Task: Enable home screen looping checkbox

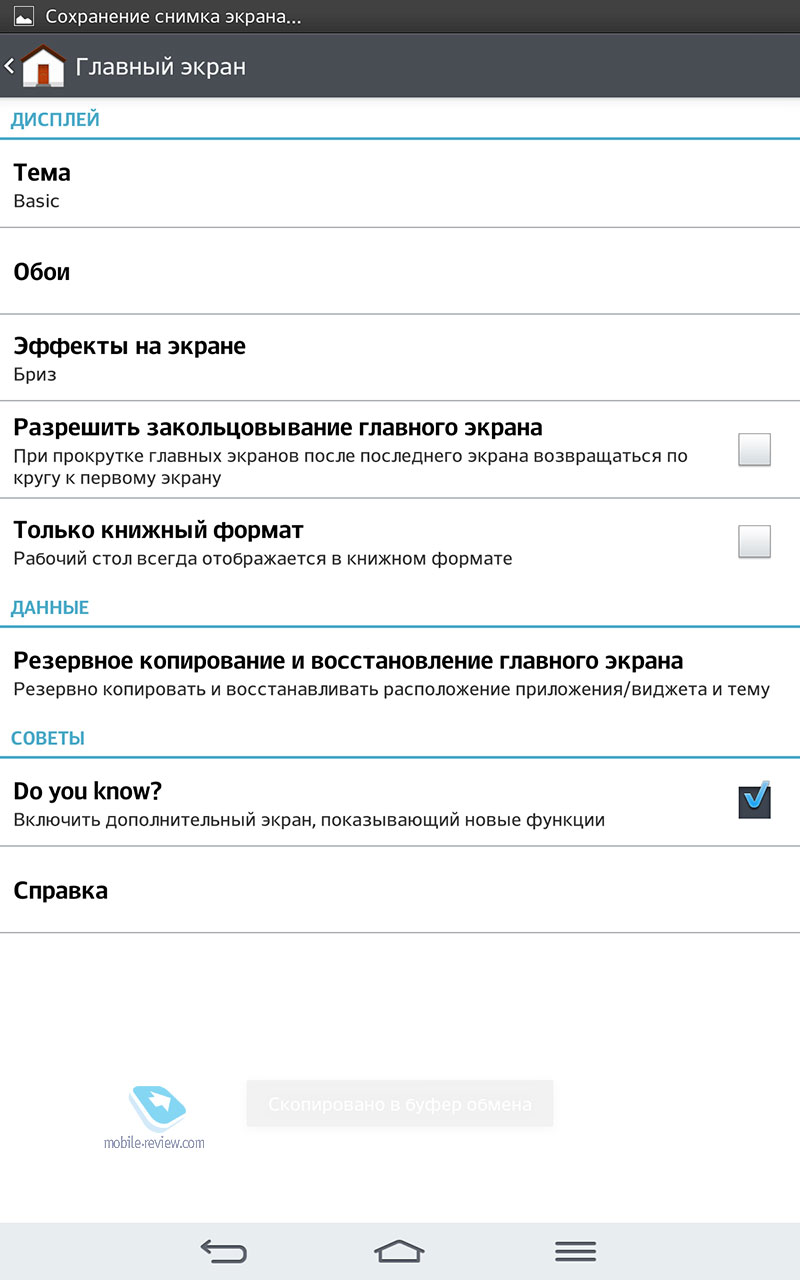Action: [x=755, y=449]
